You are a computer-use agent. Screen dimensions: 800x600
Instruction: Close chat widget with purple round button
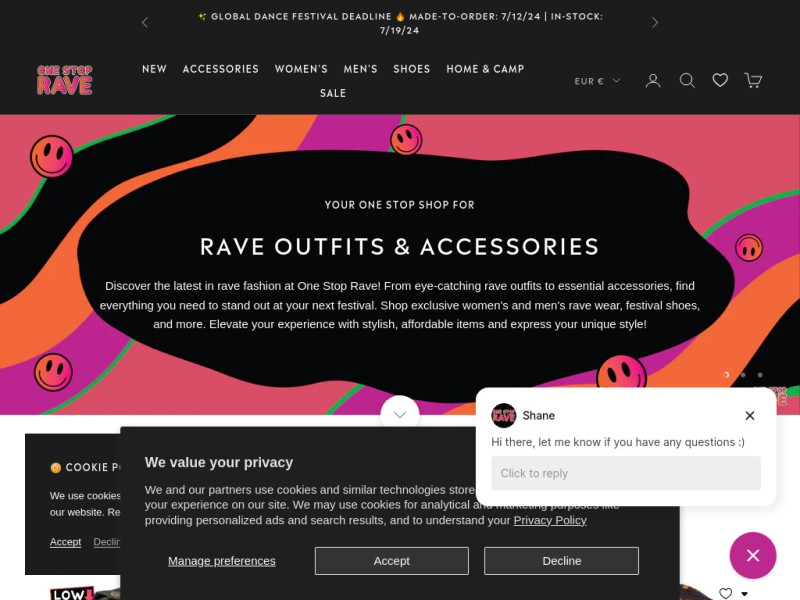tap(753, 555)
